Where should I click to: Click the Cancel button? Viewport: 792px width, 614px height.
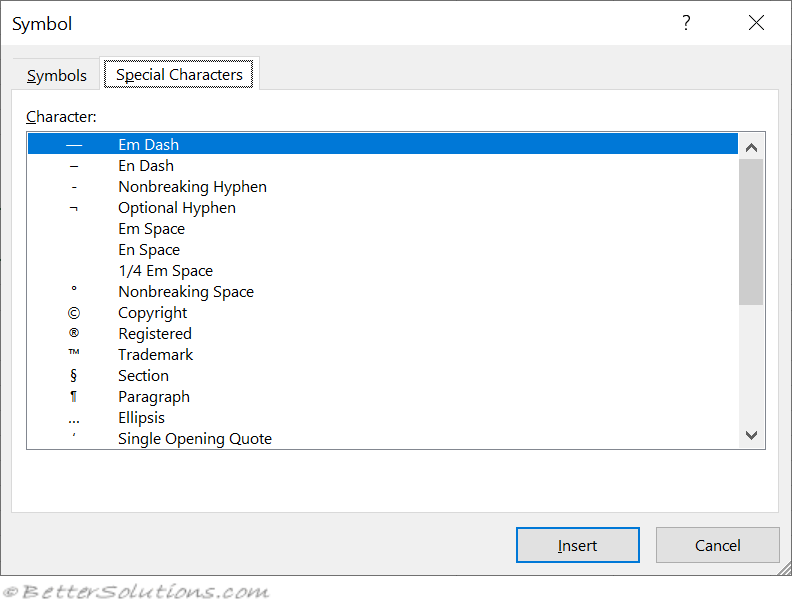click(x=717, y=545)
